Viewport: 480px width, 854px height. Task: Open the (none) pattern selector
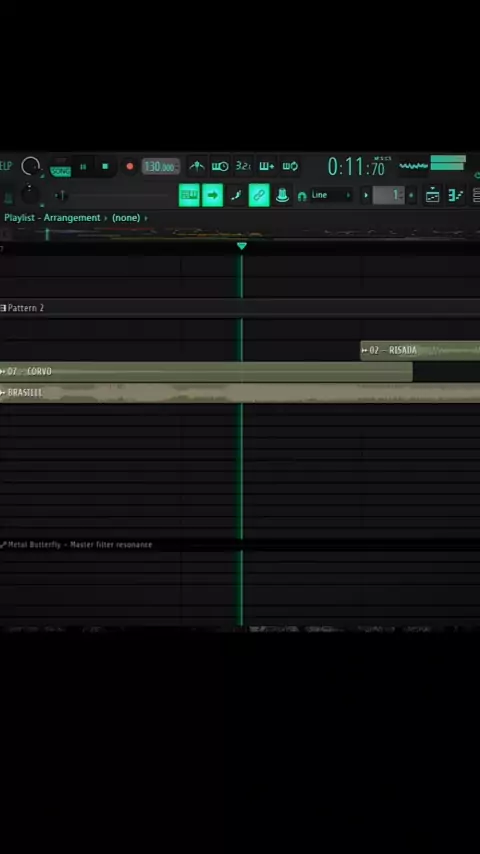coord(126,218)
